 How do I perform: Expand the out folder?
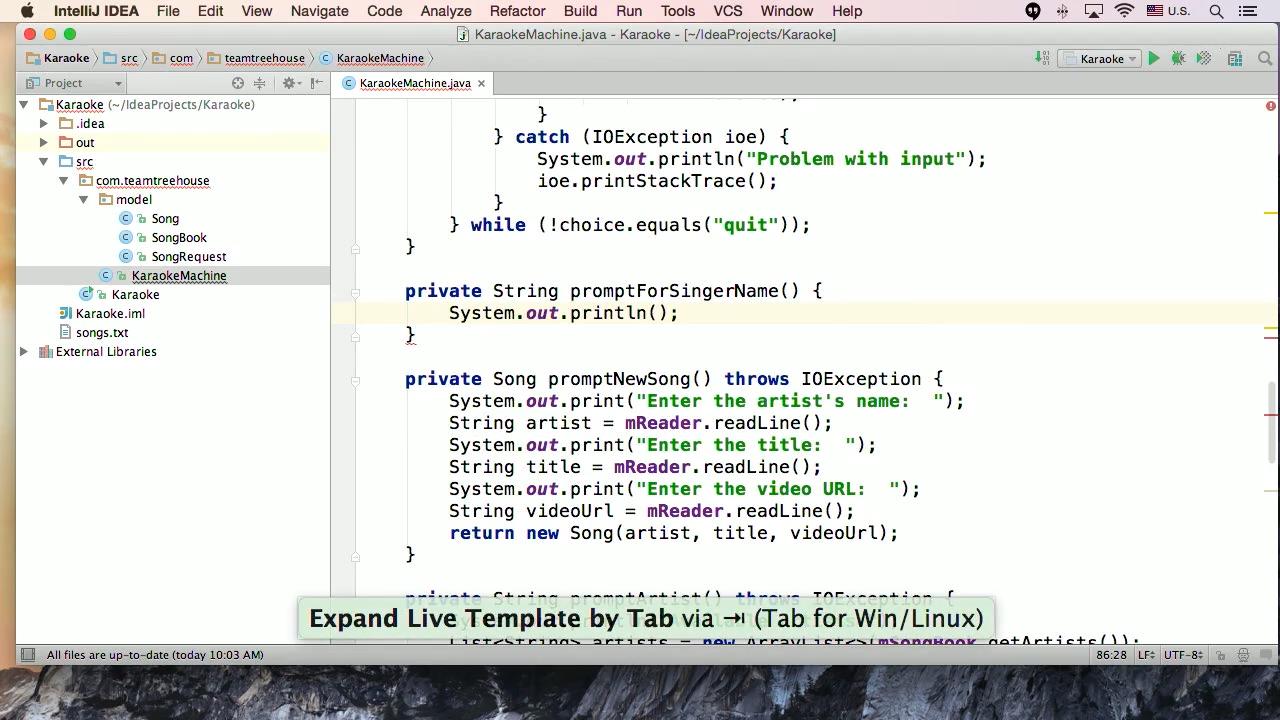44,142
